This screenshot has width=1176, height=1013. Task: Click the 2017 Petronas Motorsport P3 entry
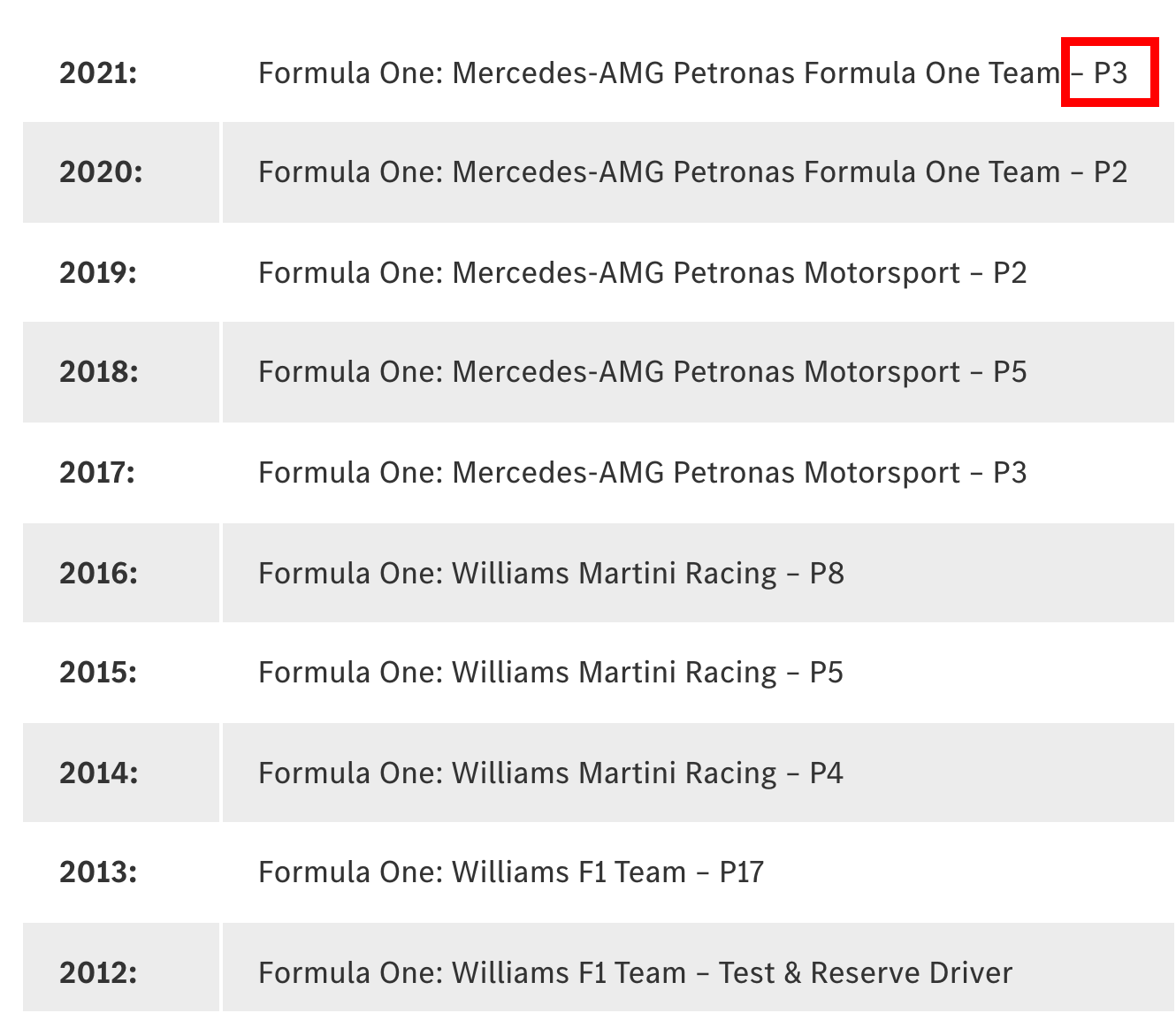click(642, 472)
